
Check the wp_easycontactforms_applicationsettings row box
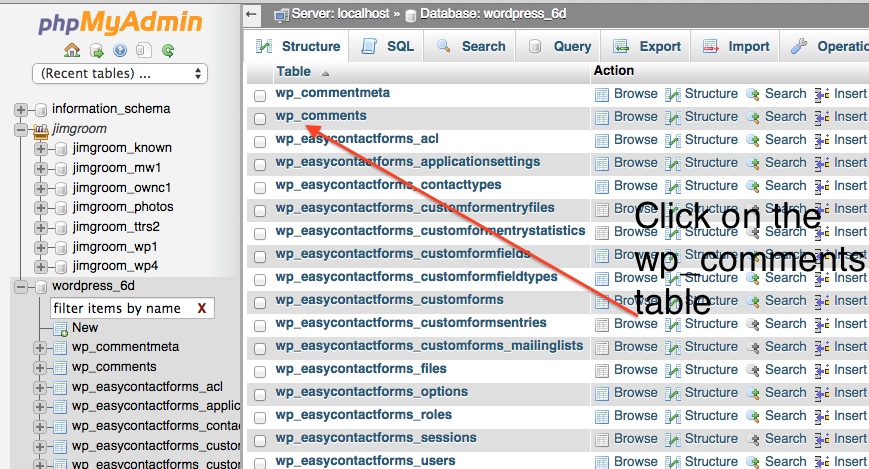(260, 164)
